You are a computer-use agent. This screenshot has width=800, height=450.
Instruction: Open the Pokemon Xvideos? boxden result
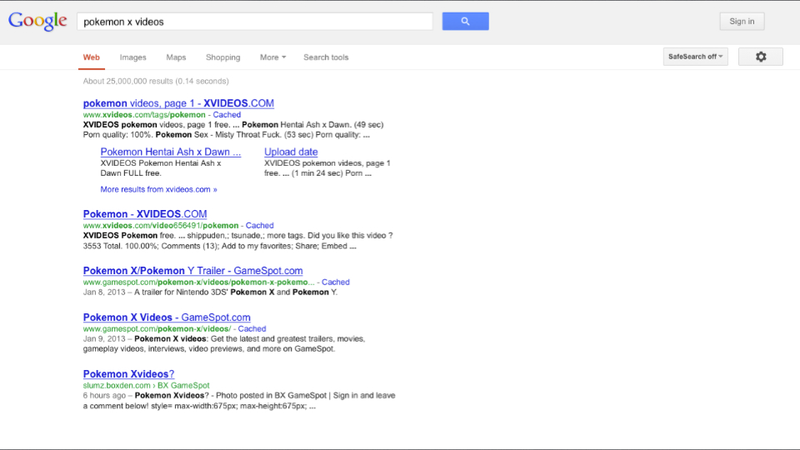point(129,373)
